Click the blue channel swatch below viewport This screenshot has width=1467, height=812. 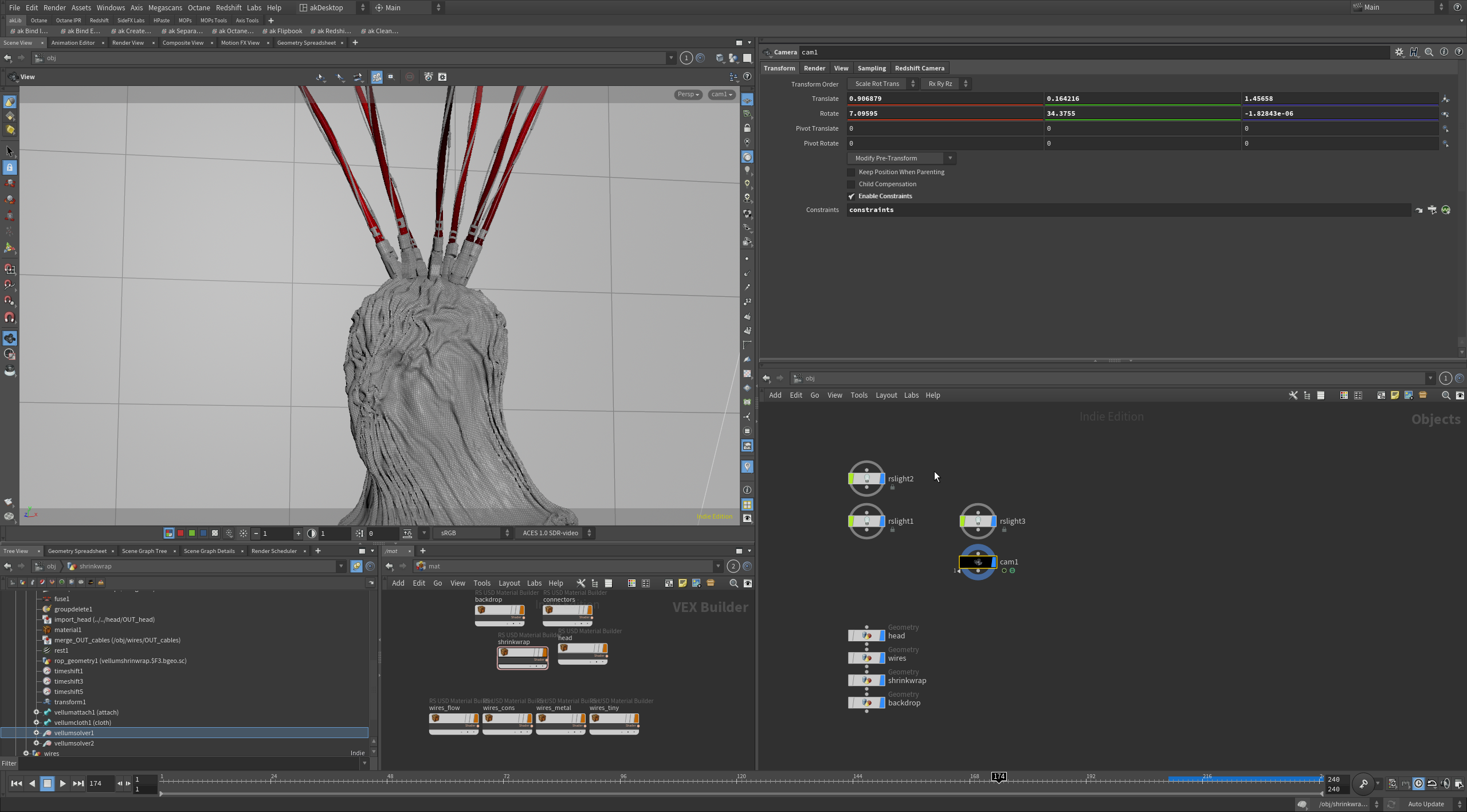tap(203, 534)
